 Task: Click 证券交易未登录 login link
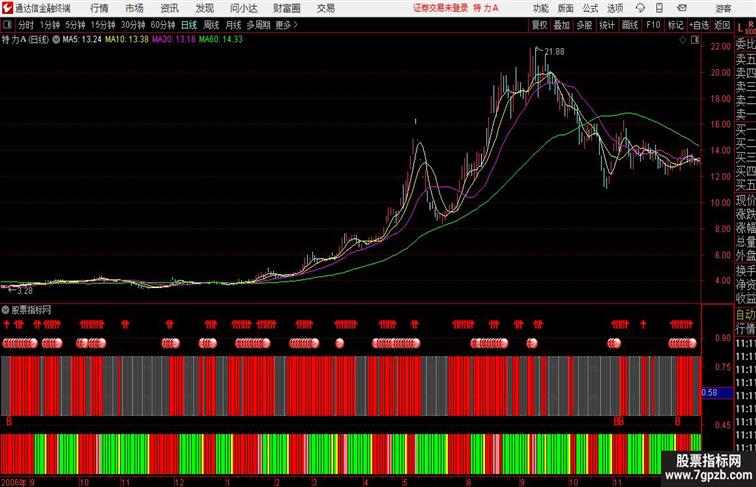point(440,8)
